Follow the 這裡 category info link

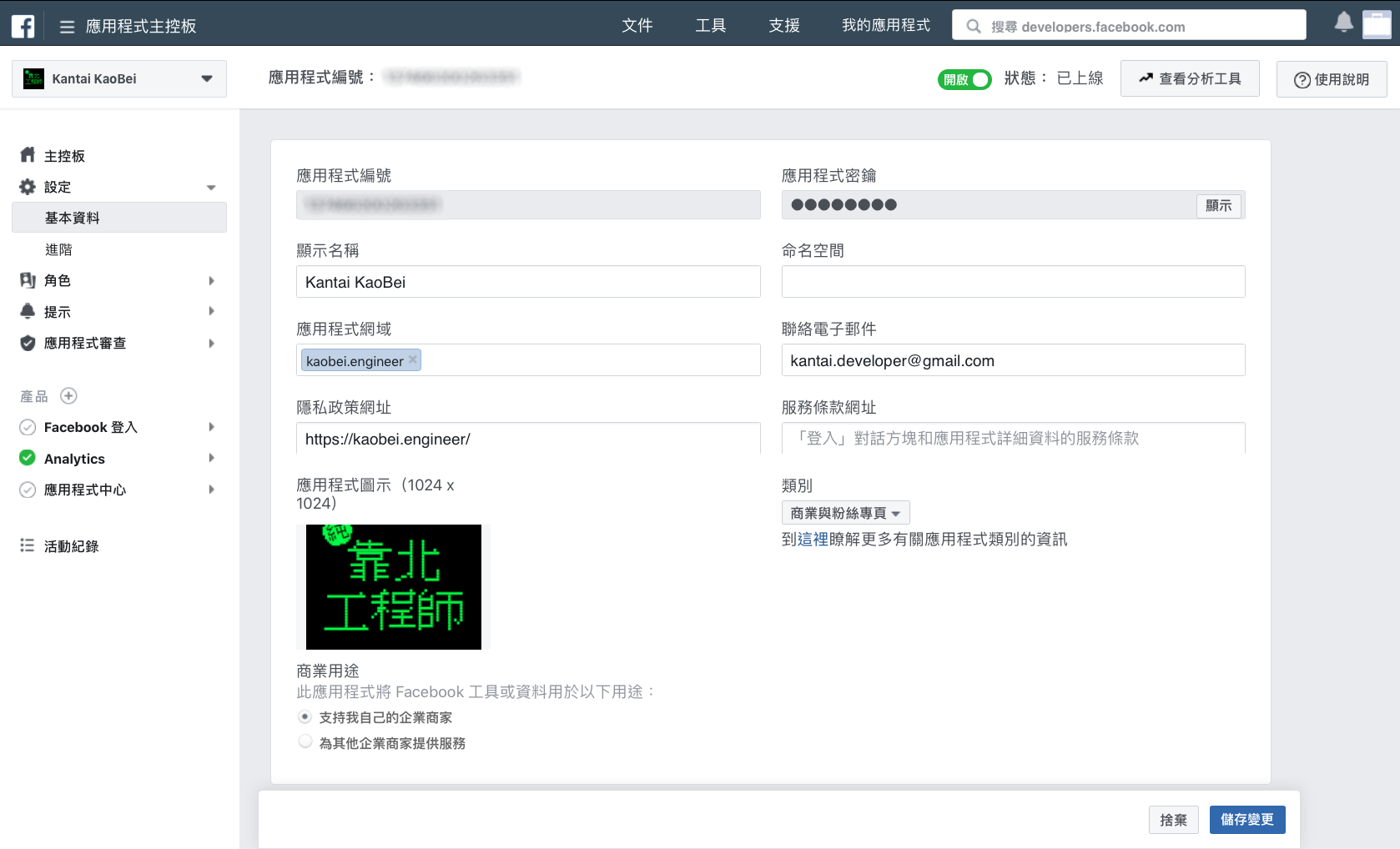pyautogui.click(x=813, y=540)
